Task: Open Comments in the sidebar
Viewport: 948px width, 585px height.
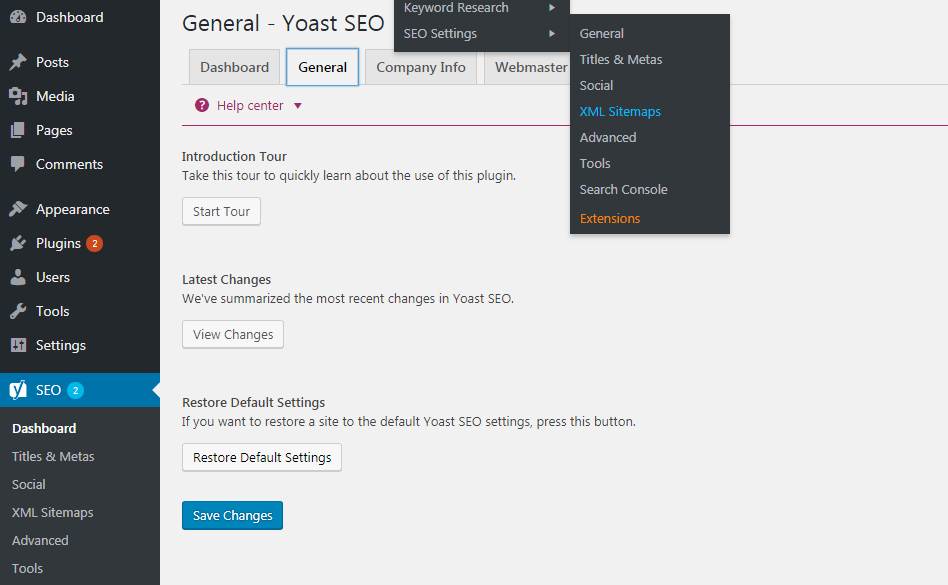Action: [80, 164]
